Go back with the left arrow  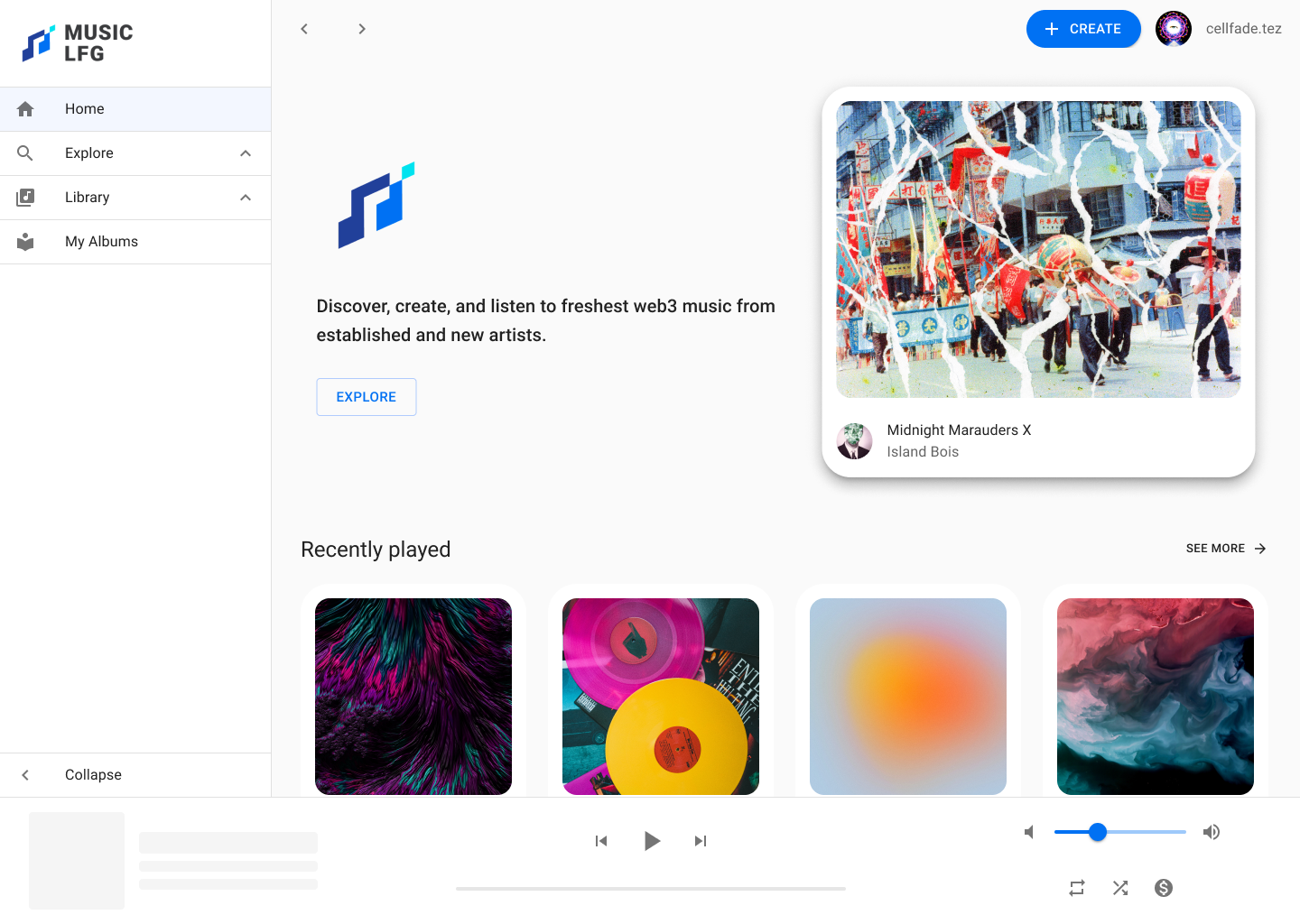pos(304,29)
